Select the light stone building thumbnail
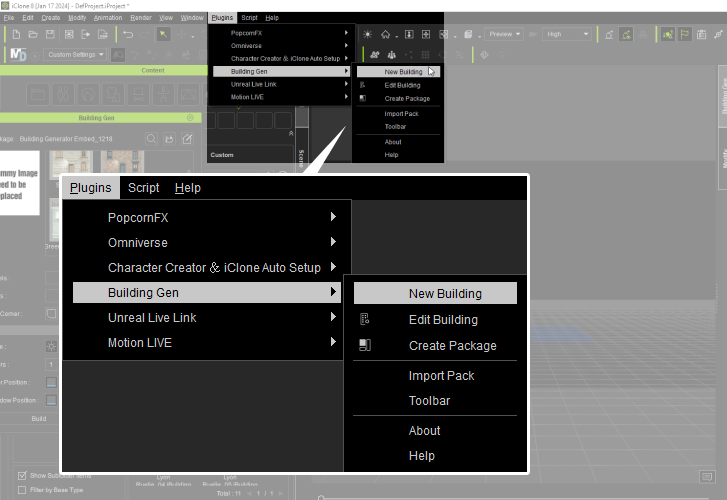The height and width of the screenshot is (500, 727). click(71, 161)
